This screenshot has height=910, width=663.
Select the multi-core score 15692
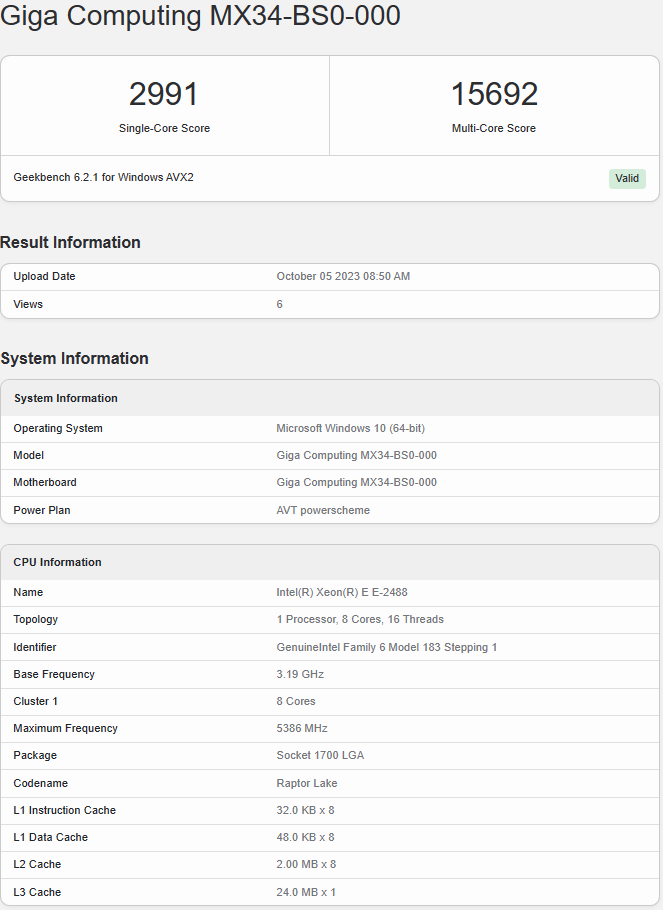point(494,93)
